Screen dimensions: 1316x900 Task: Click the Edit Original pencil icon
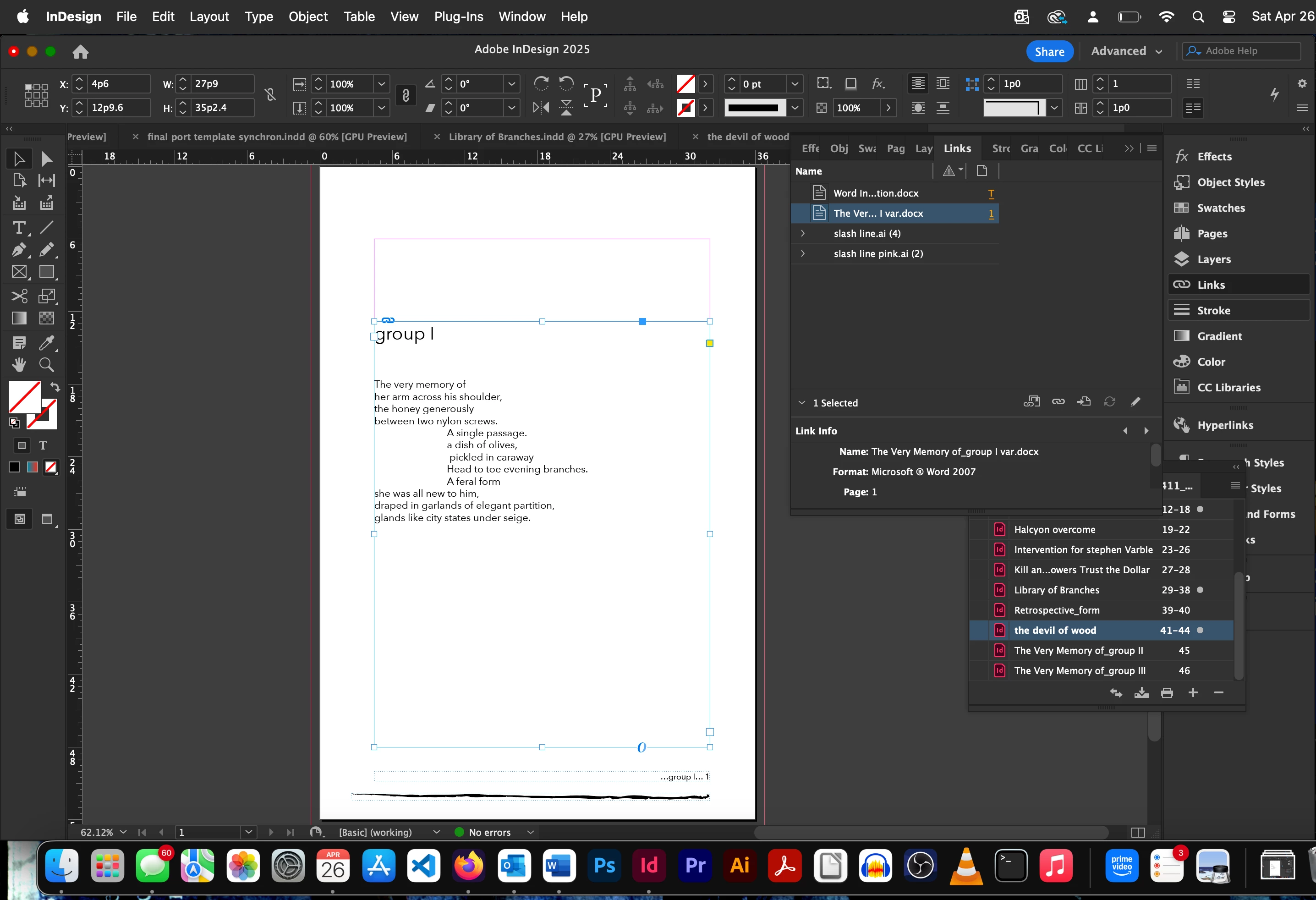pos(1135,402)
